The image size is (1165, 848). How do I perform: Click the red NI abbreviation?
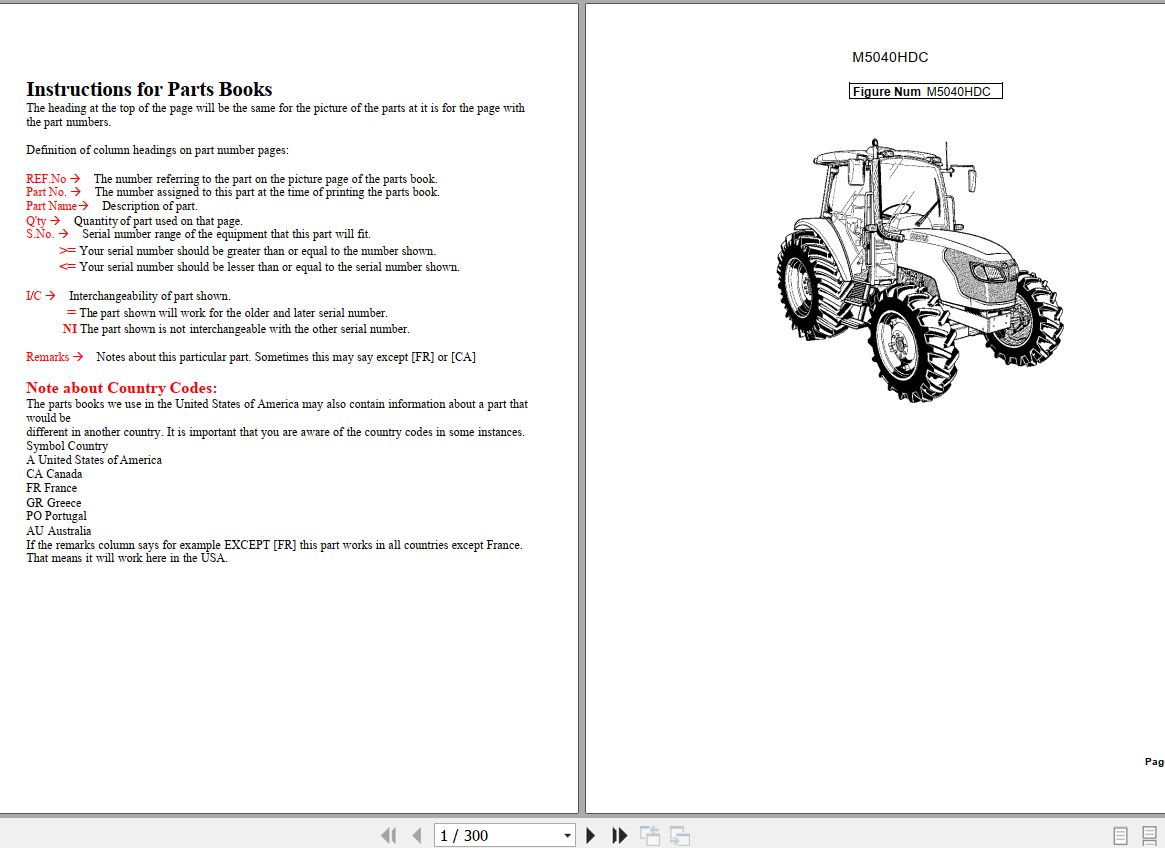click(x=70, y=328)
